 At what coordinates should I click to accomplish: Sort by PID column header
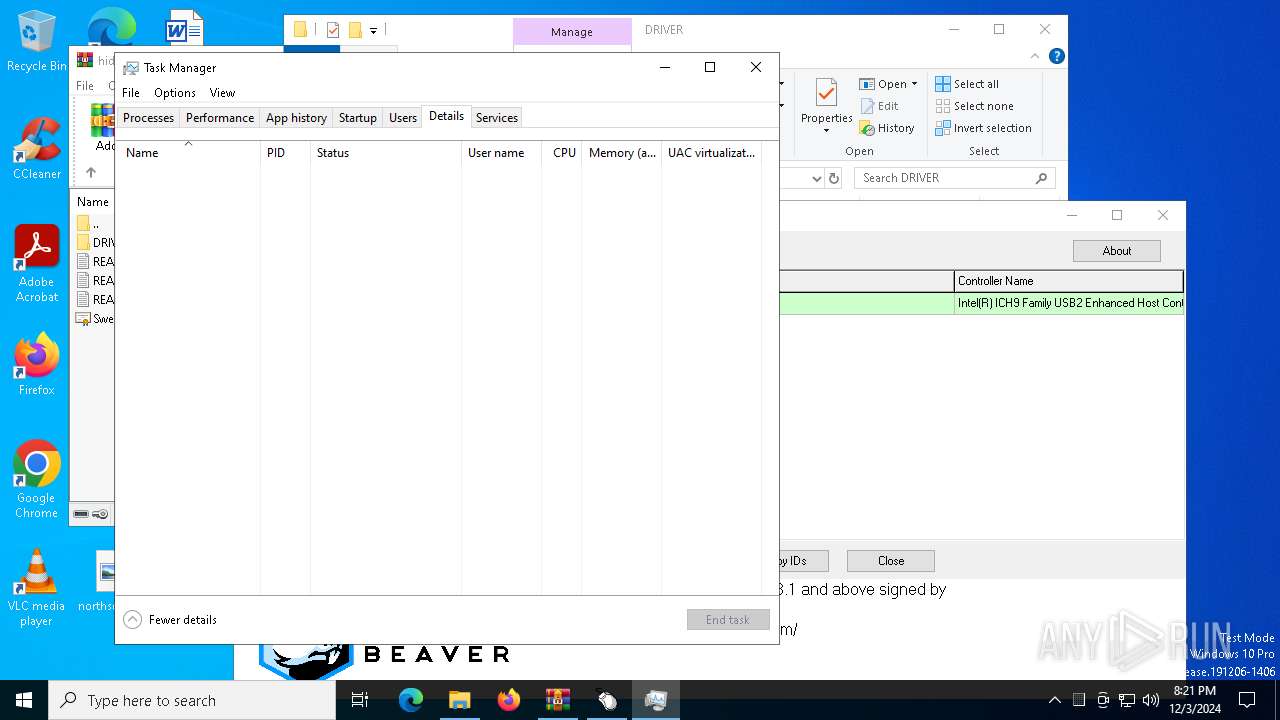point(285,153)
